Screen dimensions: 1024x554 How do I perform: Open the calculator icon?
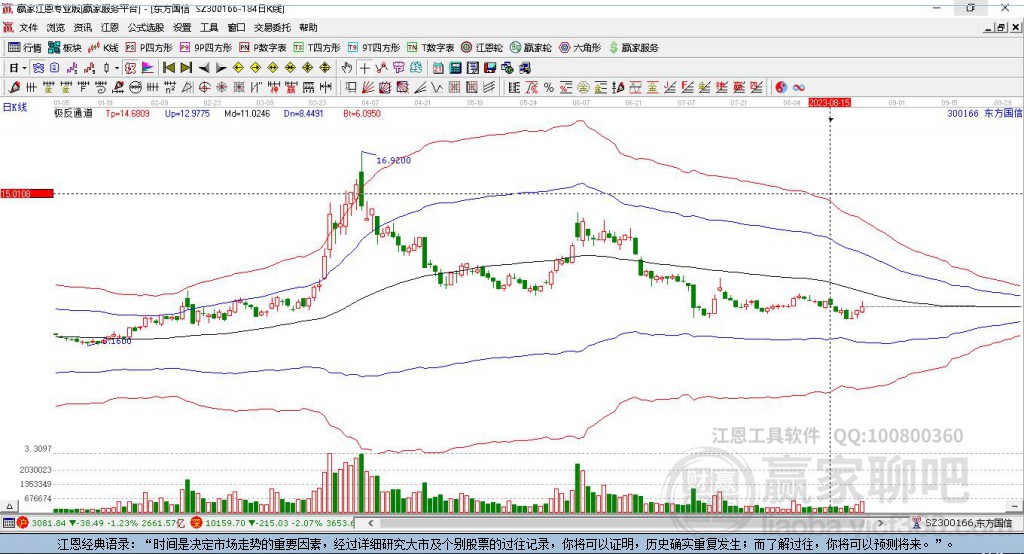point(455,68)
